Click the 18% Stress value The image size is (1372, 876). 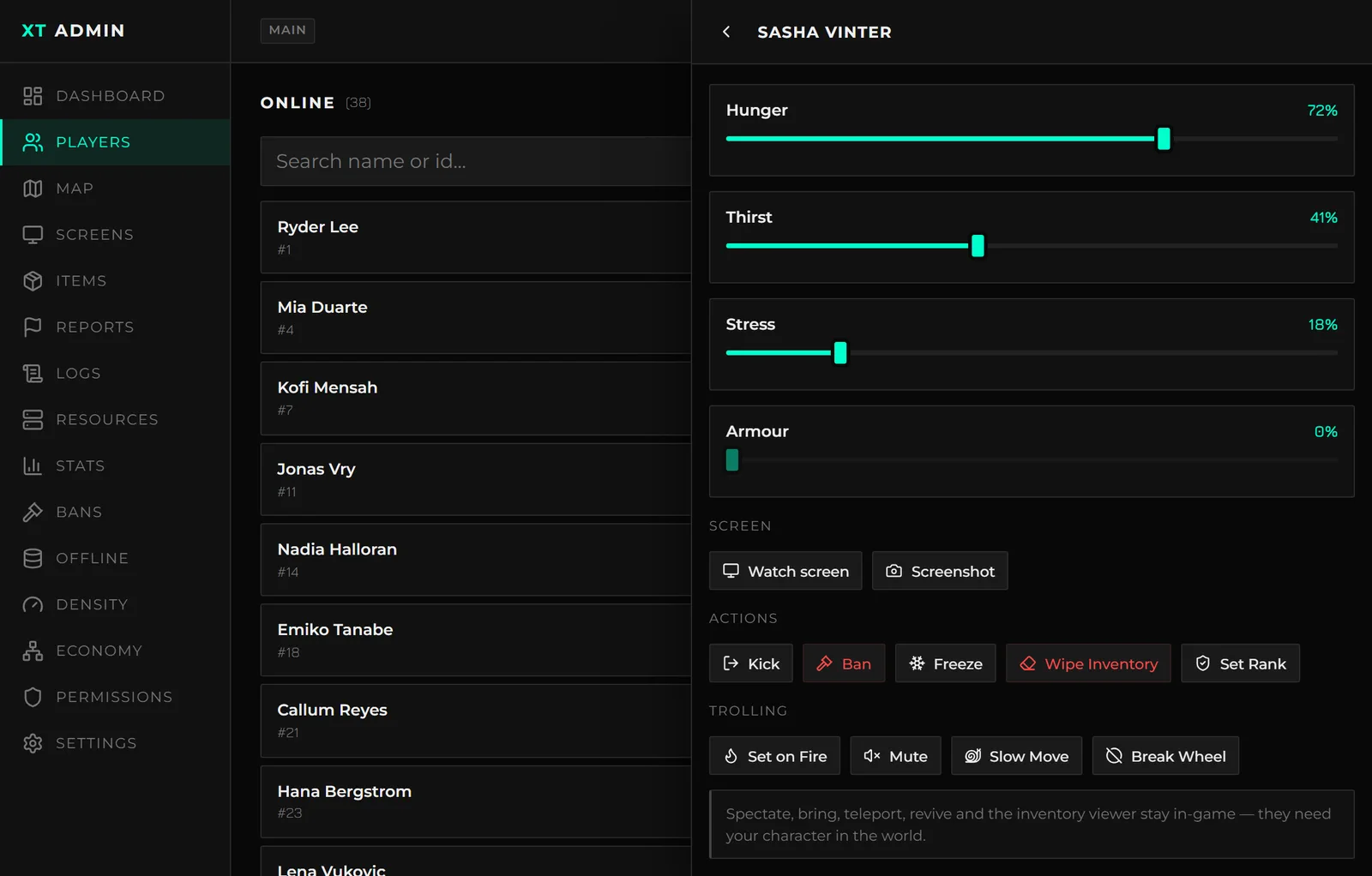click(1322, 325)
